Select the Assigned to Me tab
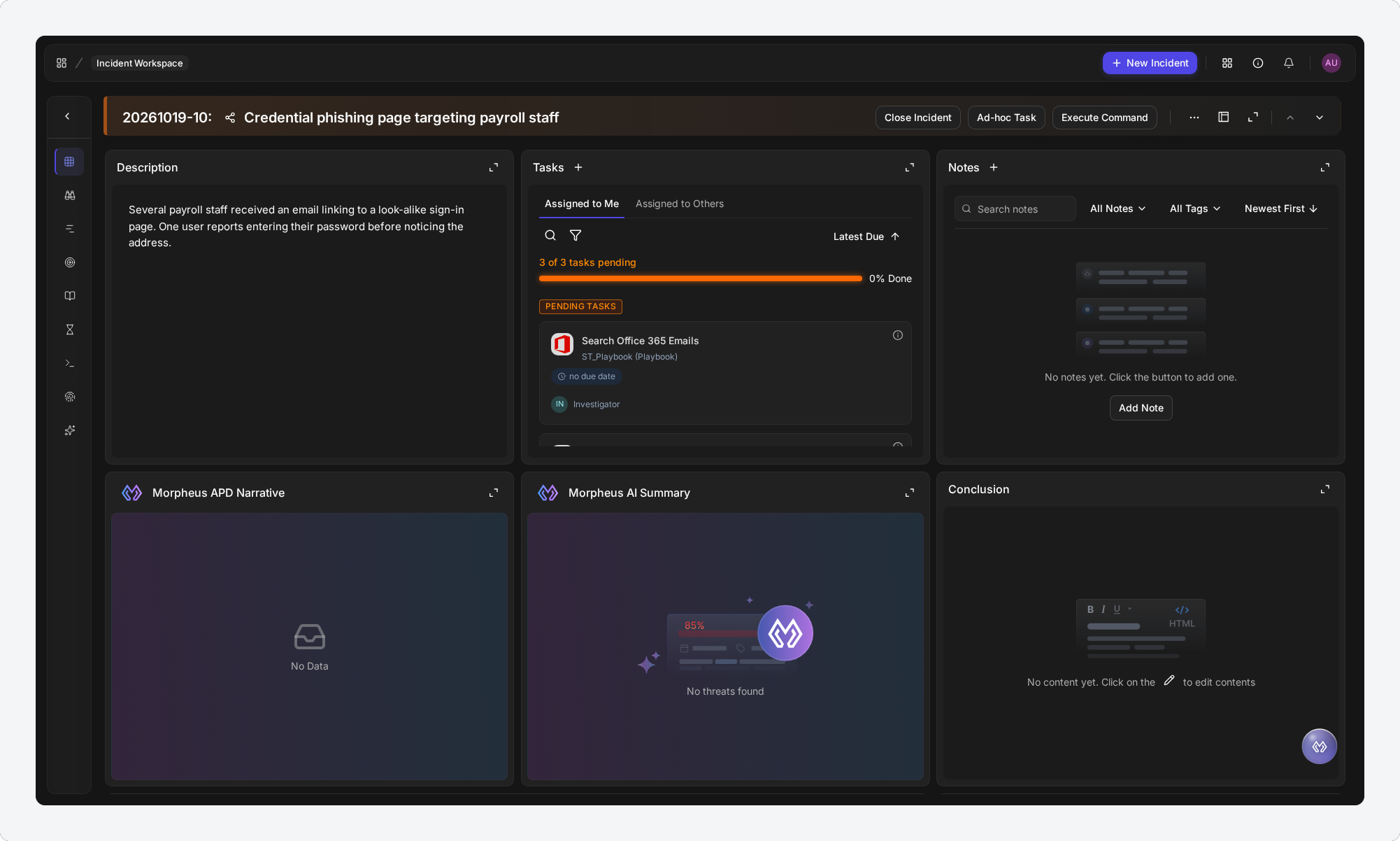The image size is (1400, 841). [582, 204]
